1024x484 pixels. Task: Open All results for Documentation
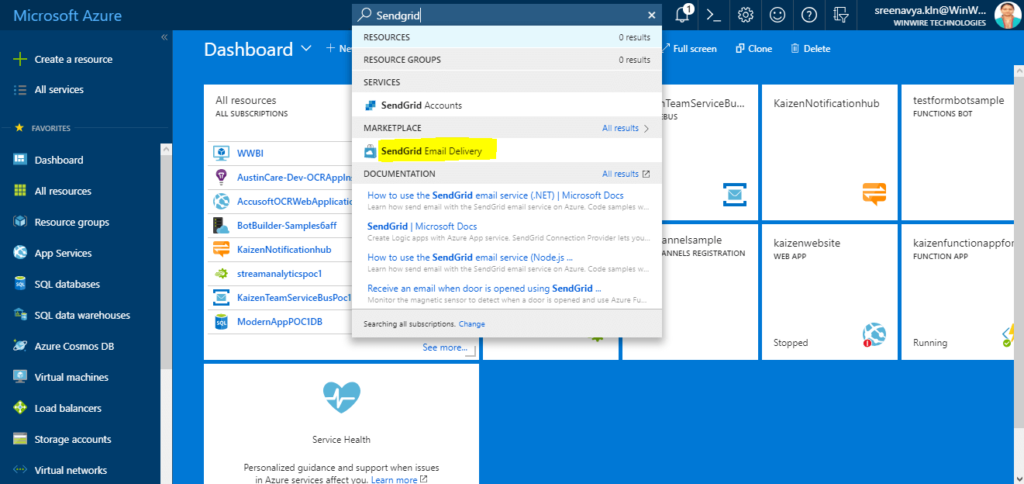[626, 174]
